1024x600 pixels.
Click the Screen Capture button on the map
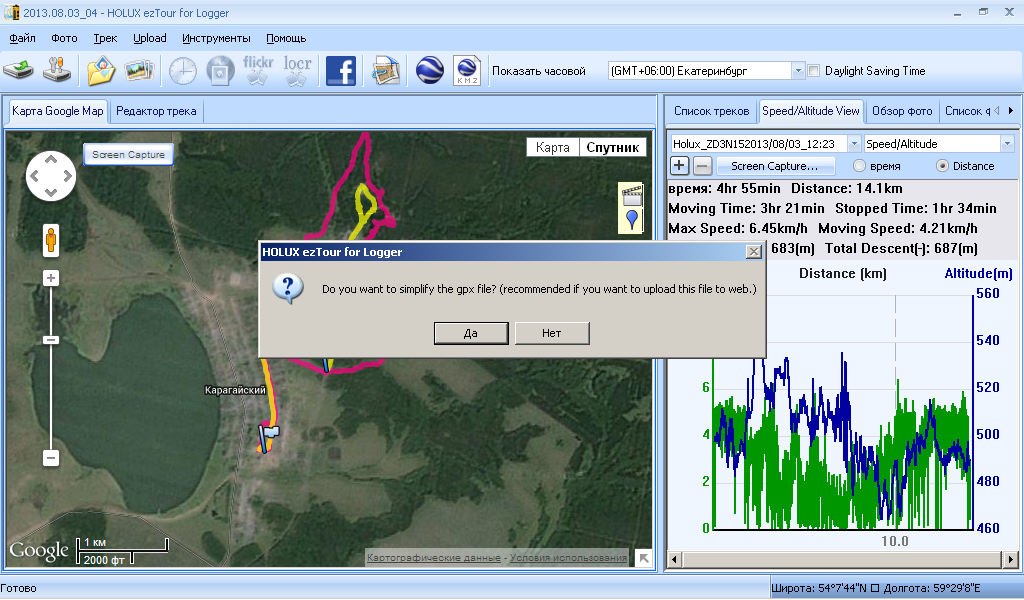129,155
